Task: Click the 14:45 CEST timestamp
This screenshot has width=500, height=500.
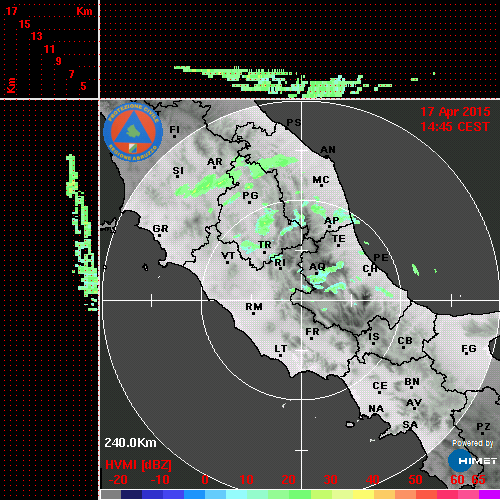Action: coord(455,127)
